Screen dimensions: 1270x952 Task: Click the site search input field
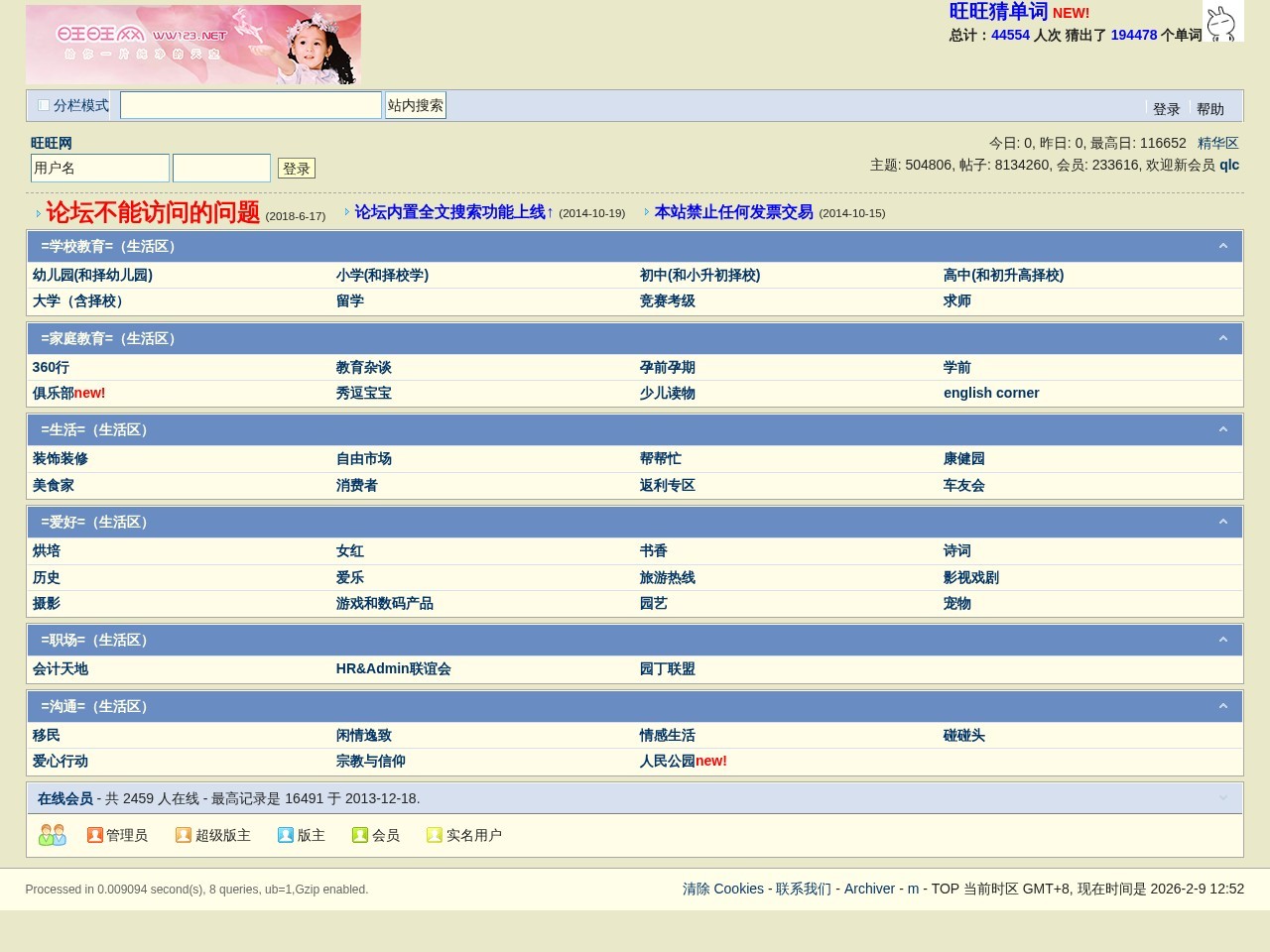251,105
